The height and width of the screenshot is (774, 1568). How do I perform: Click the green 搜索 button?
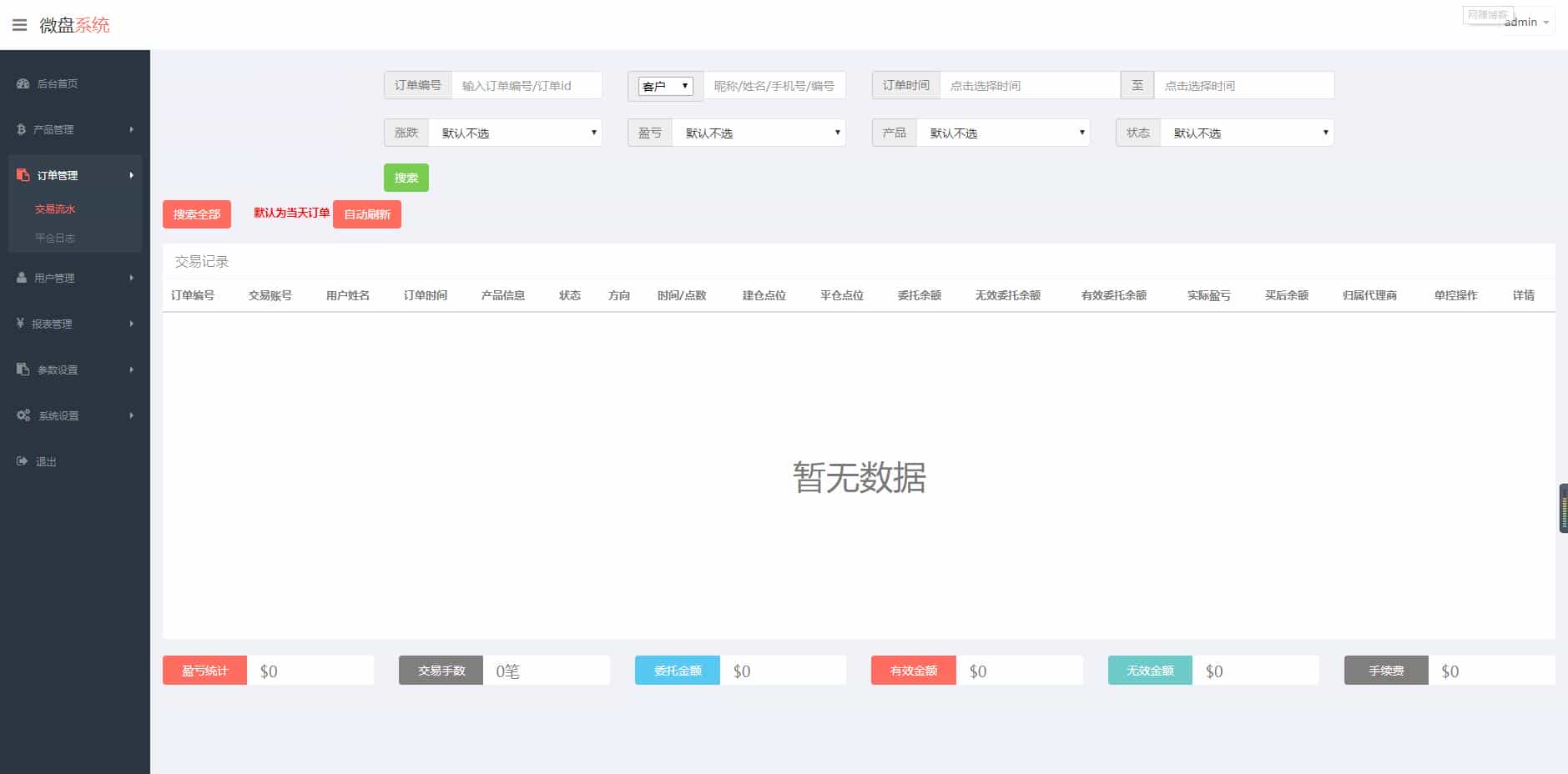[x=406, y=178]
